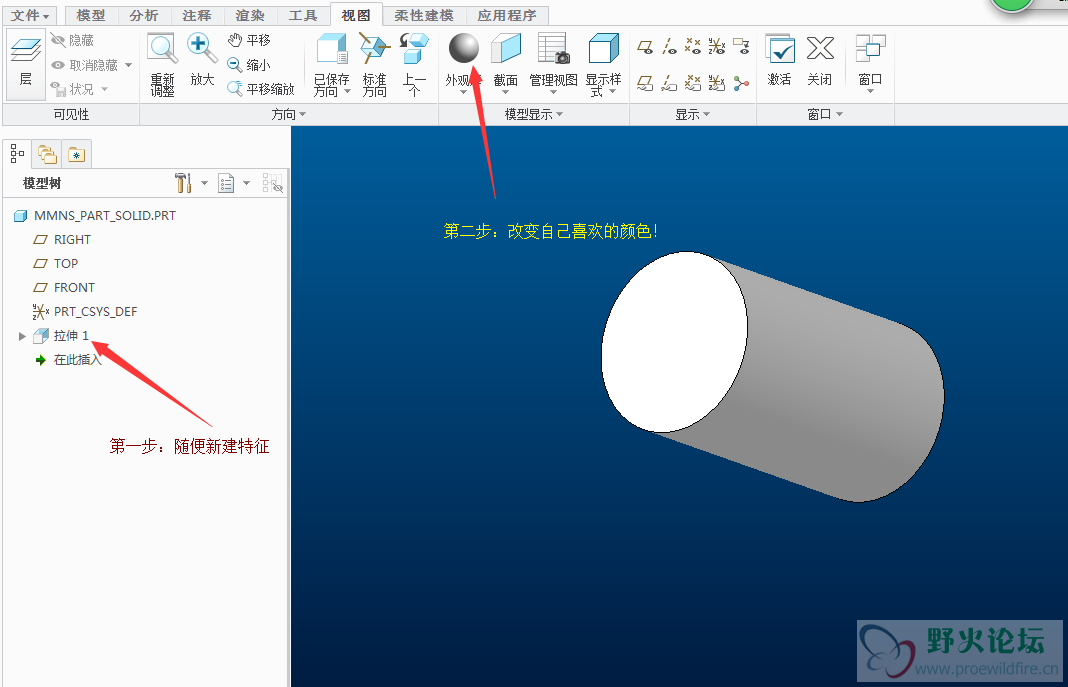Open model tree settings hammer icon
The image size is (1068, 687).
click(183, 182)
